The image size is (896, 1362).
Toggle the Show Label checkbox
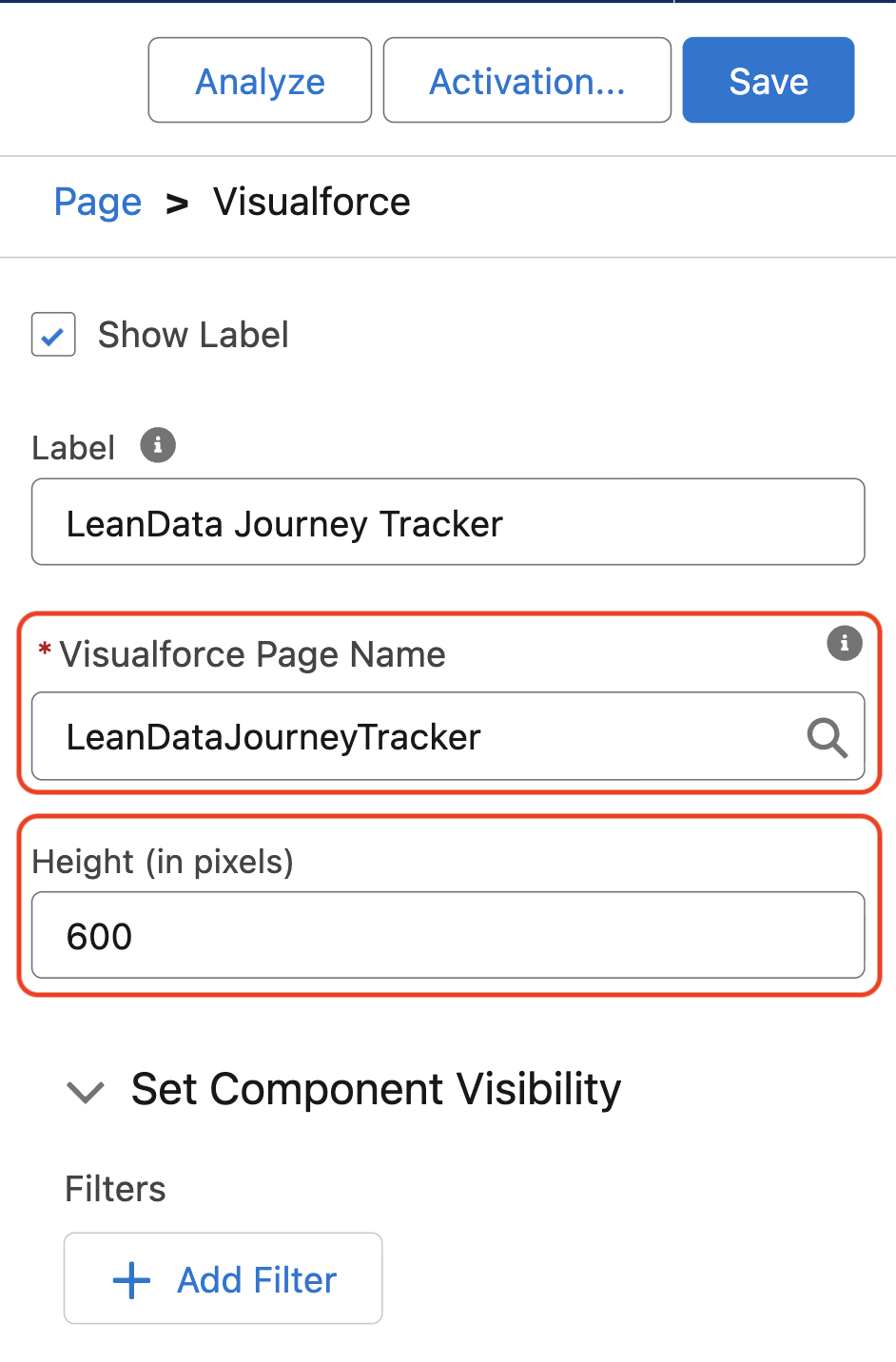[x=53, y=335]
